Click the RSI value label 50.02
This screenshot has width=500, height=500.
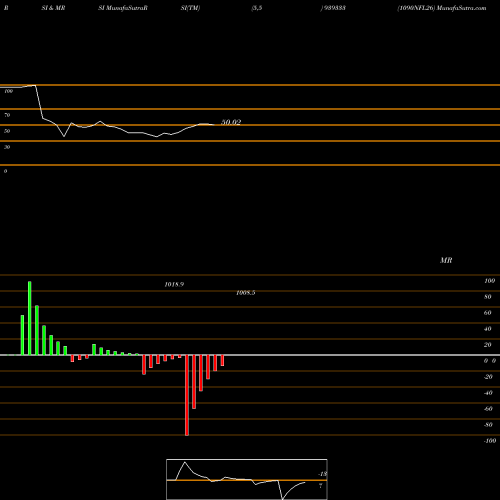click(x=231, y=122)
